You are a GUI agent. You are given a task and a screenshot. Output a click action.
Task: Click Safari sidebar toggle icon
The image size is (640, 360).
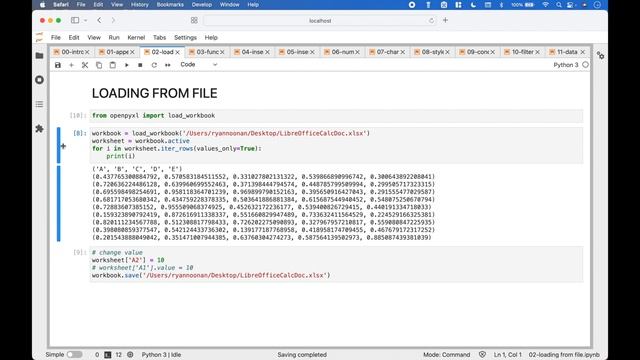tap(75, 20)
